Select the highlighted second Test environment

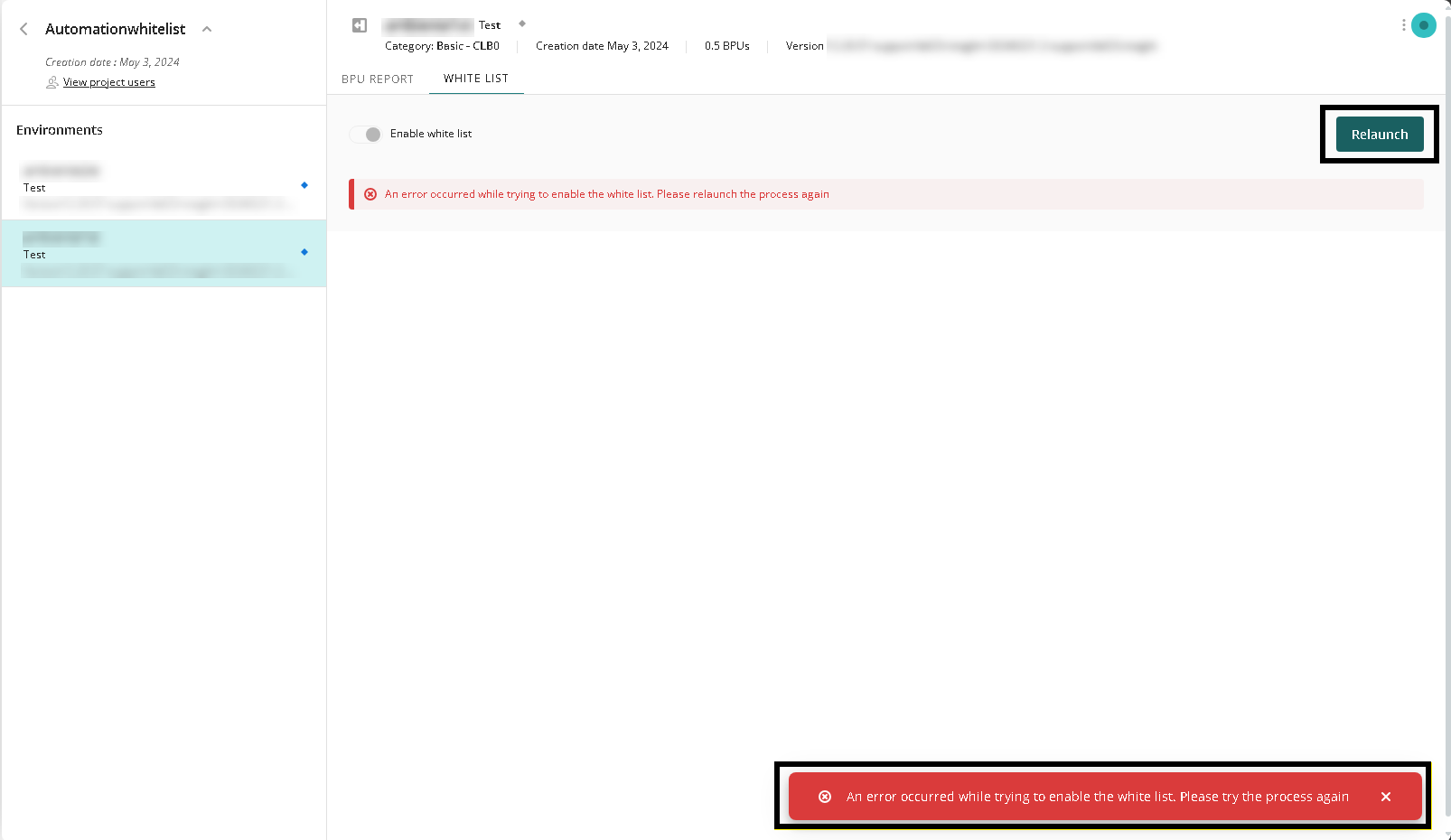[x=164, y=254]
